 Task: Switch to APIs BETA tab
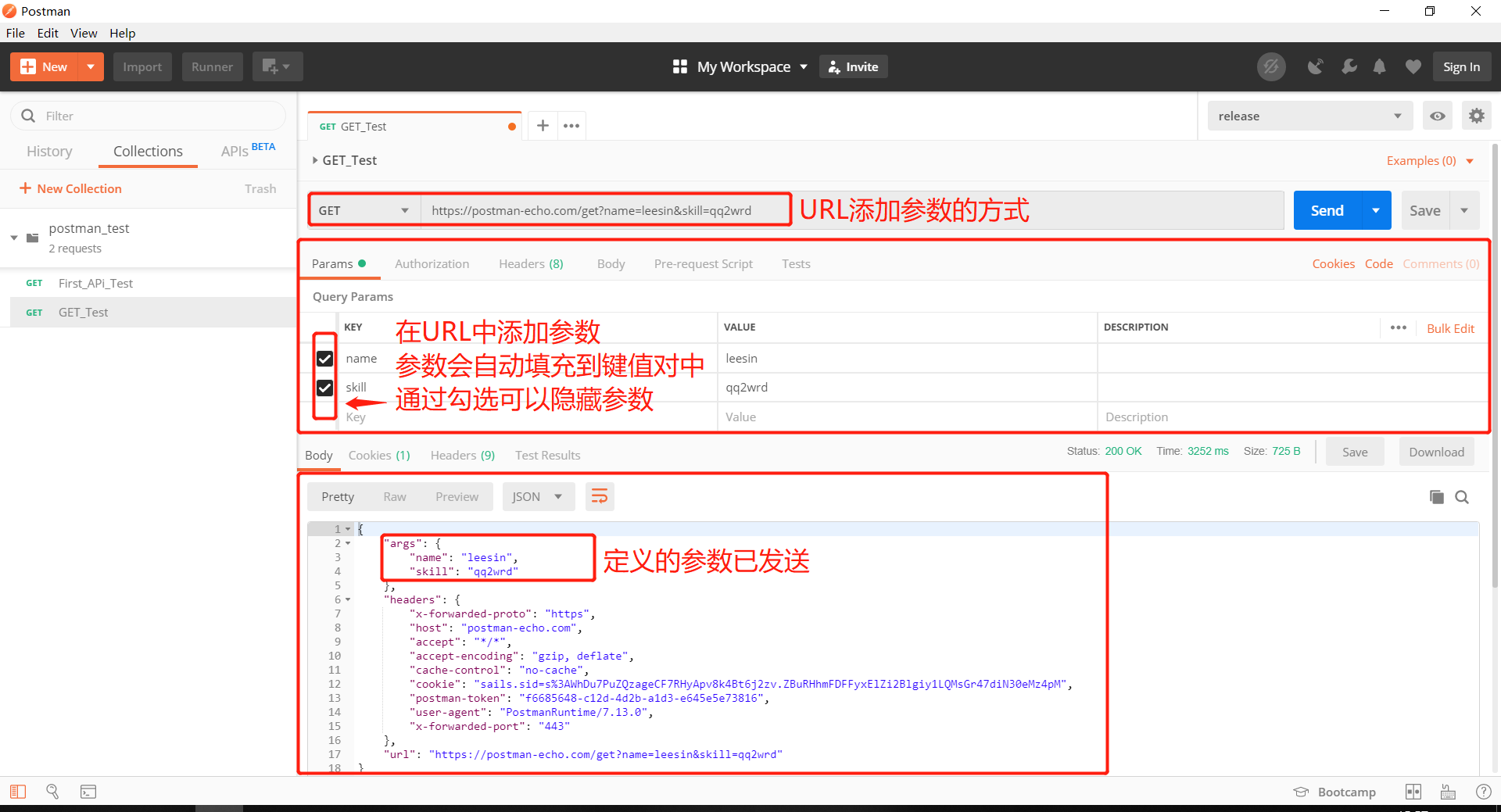coord(248,150)
